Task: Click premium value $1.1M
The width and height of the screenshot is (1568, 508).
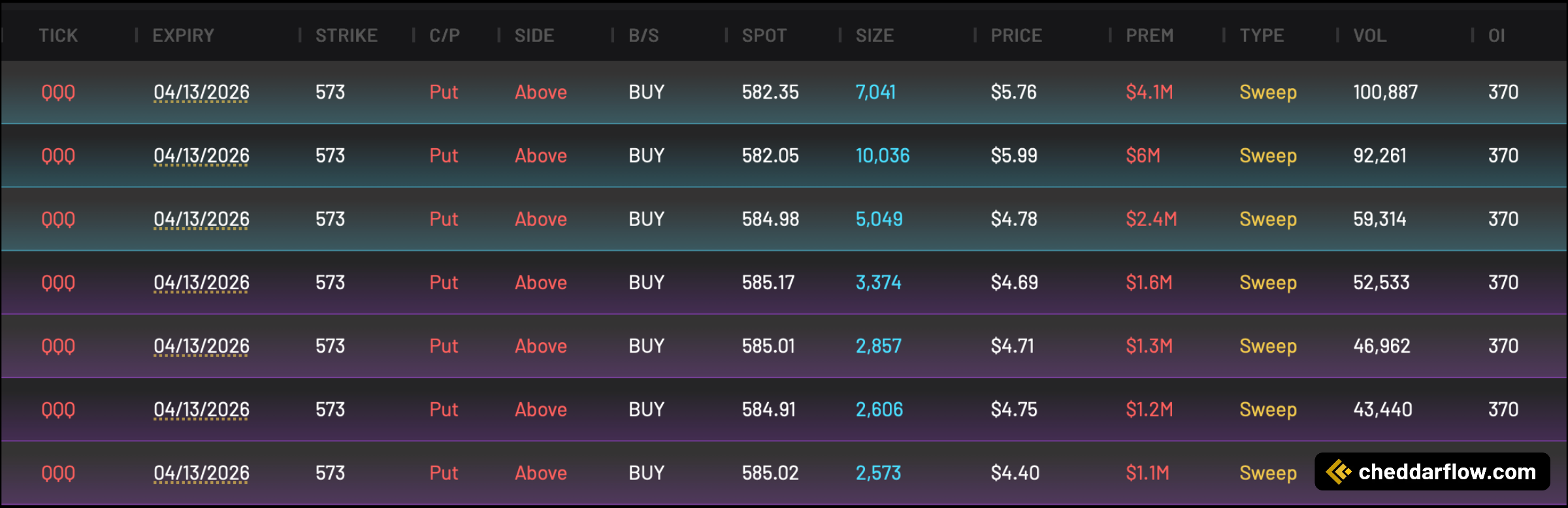Action: tap(1147, 473)
